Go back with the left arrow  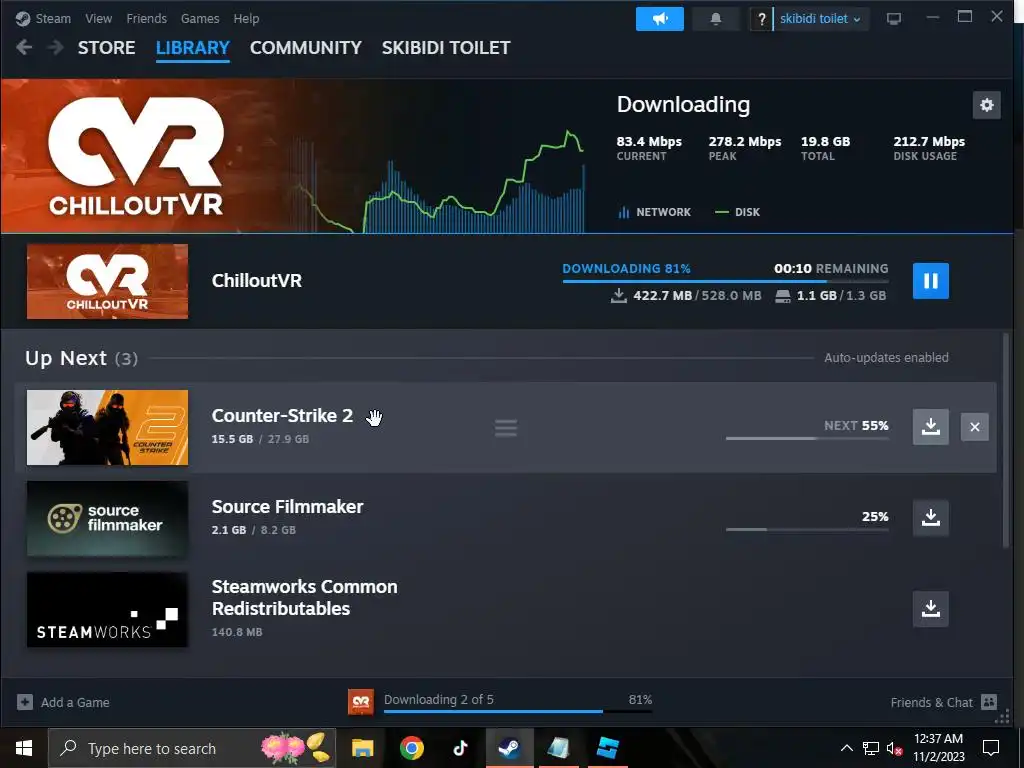[24, 47]
